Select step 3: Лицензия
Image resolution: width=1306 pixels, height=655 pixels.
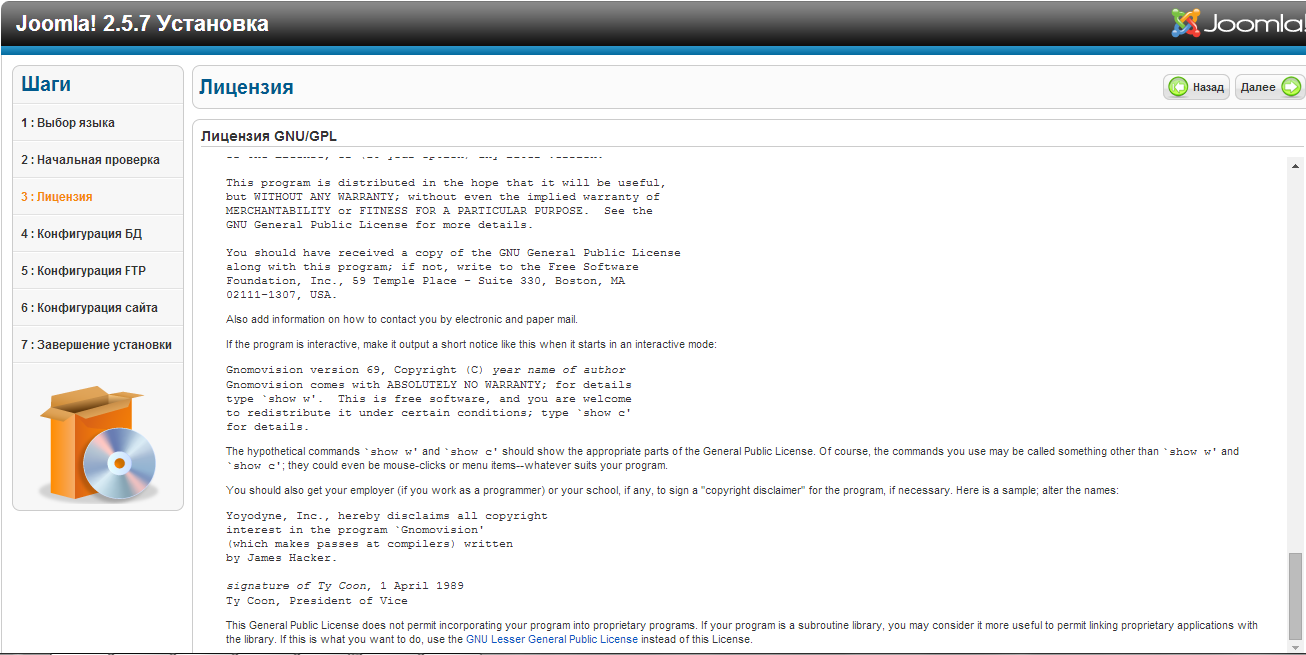click(98, 197)
